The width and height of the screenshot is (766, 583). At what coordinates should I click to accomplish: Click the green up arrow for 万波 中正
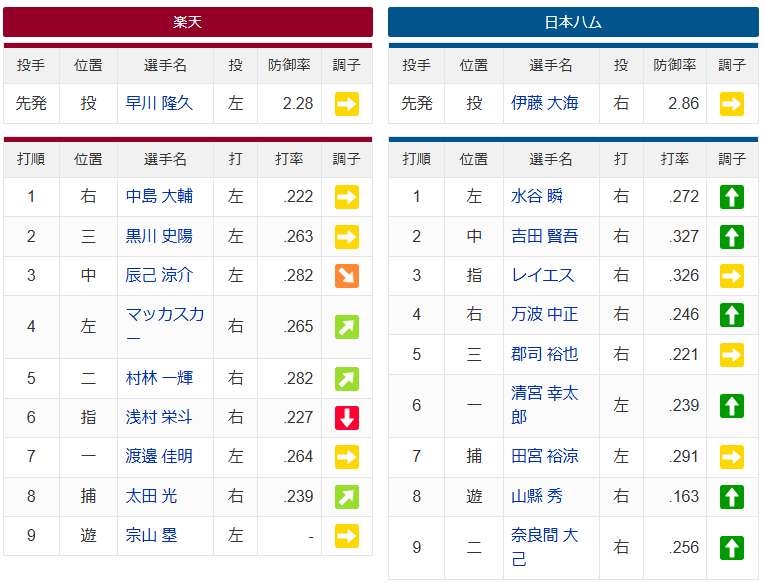[732, 315]
